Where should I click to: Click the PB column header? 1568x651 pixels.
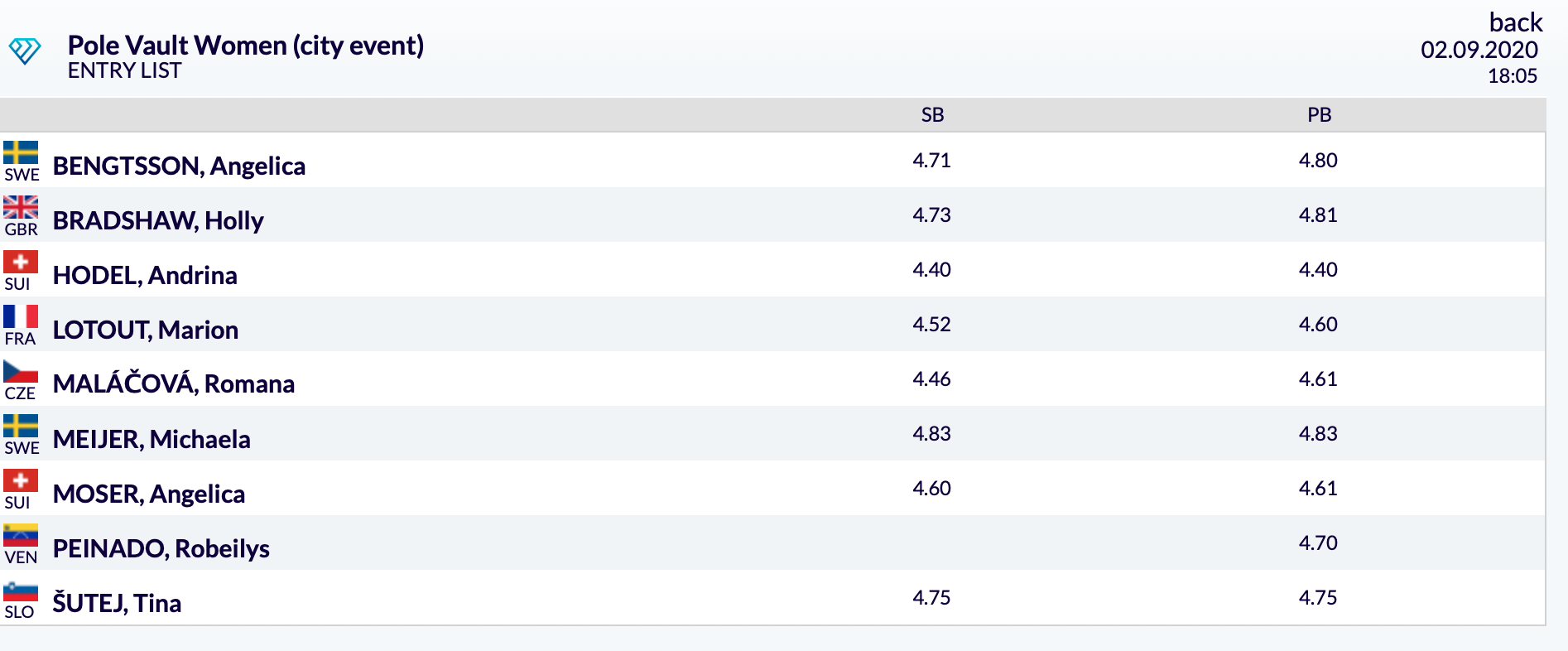(1319, 115)
